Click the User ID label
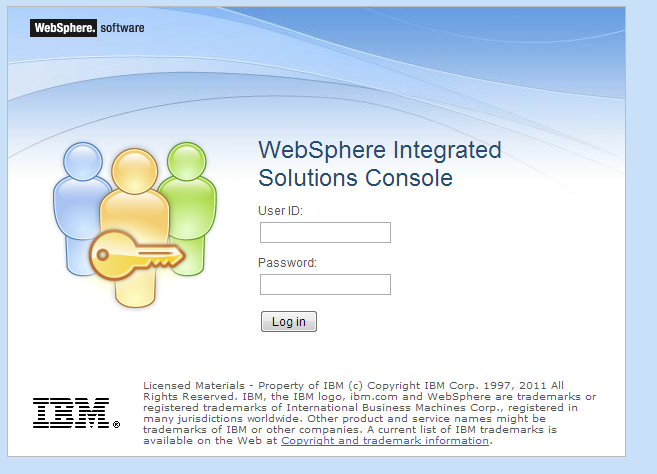This screenshot has height=474, width=657. point(280,211)
